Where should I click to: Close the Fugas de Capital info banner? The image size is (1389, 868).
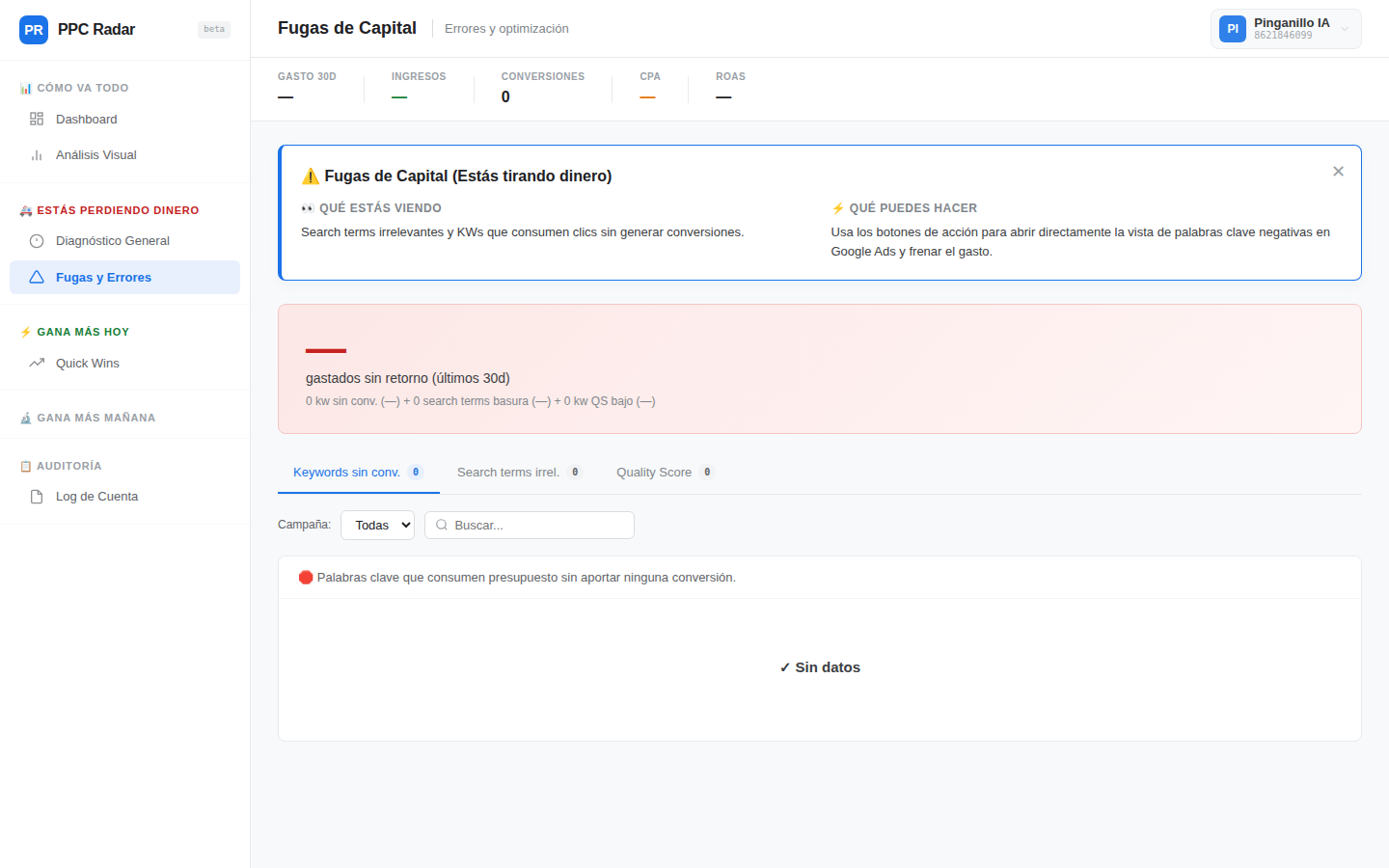(1338, 171)
